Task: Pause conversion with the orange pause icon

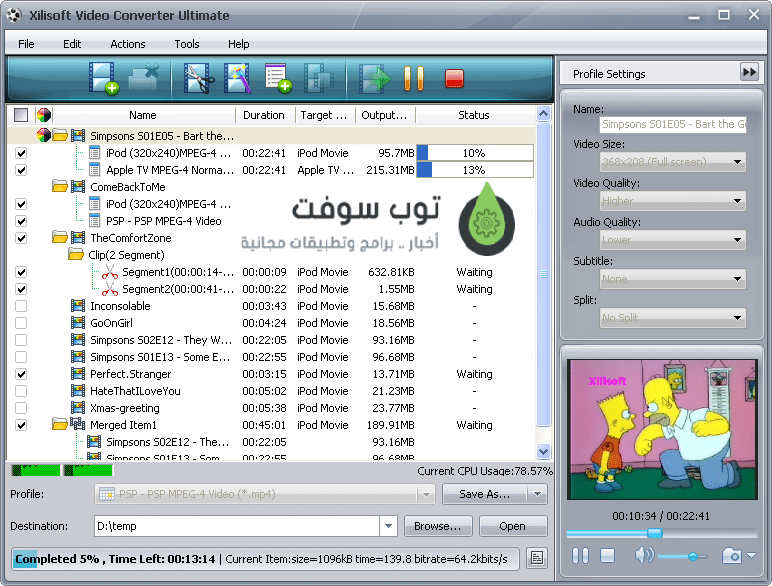Action: tap(414, 78)
